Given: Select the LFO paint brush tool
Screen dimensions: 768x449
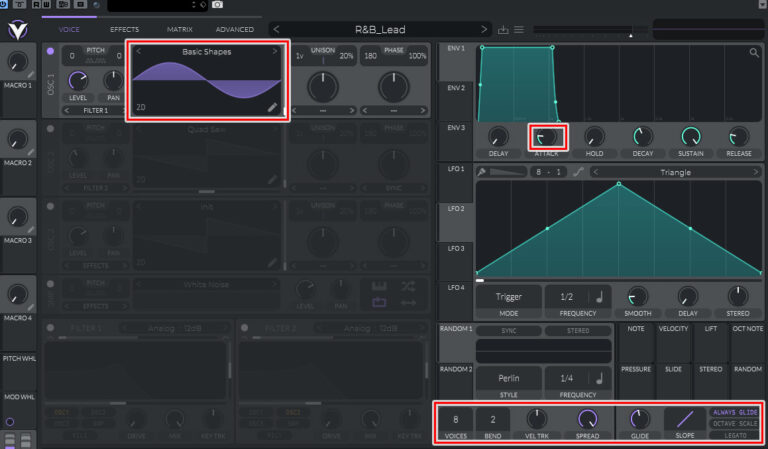Looking at the screenshot, I should pos(483,172).
